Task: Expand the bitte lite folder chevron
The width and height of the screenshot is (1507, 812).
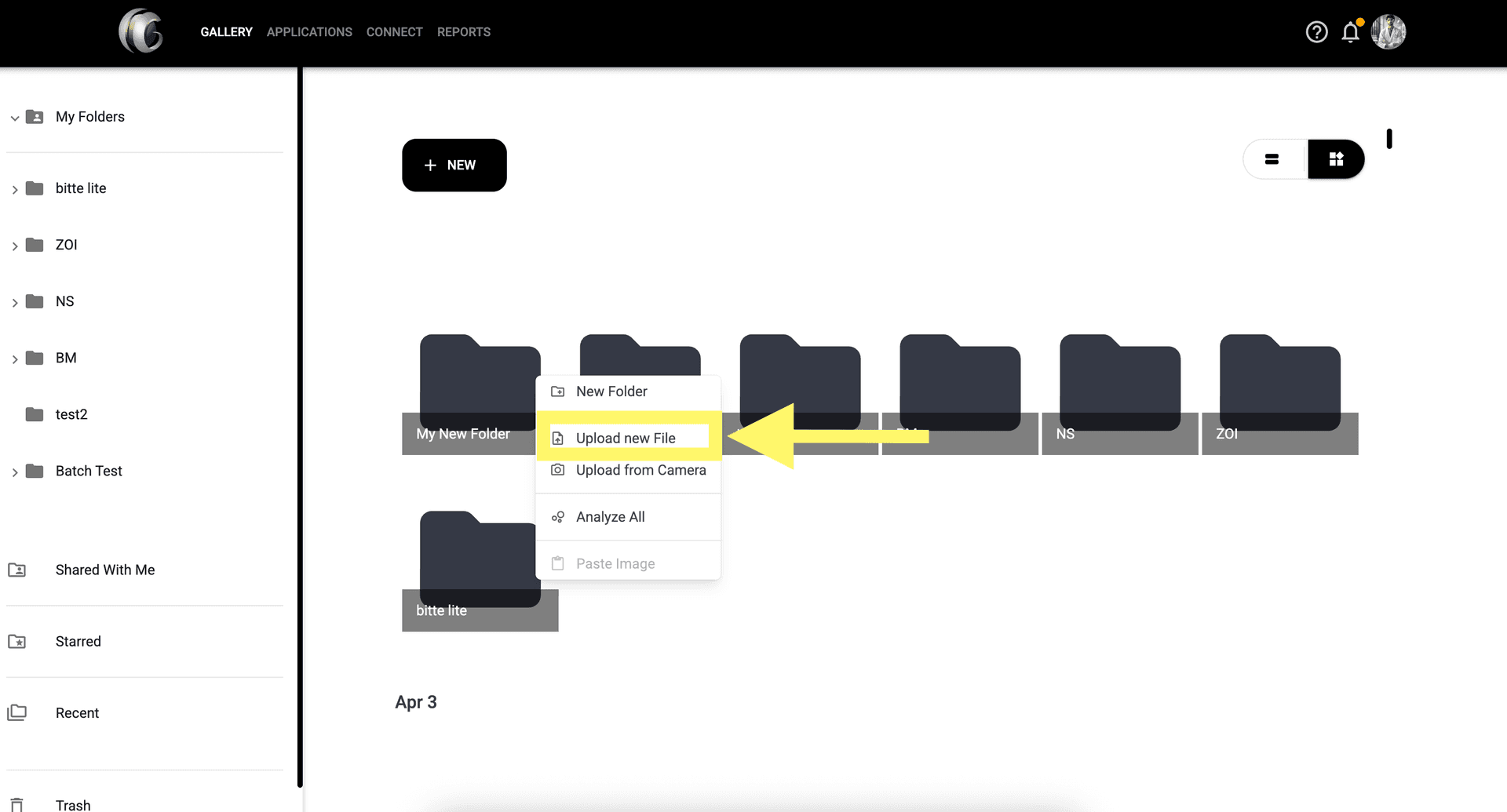Action: [15, 189]
